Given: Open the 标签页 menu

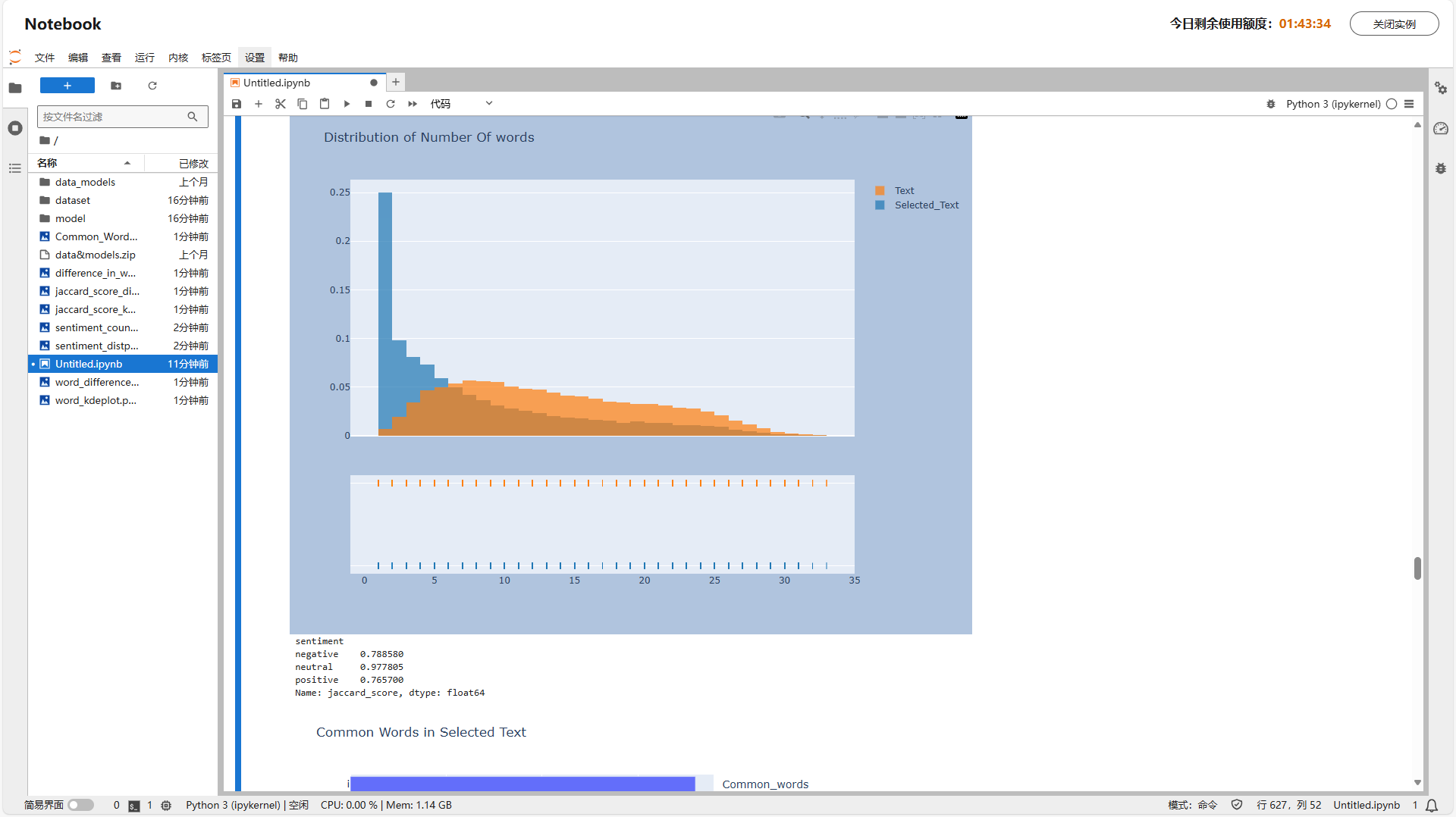Looking at the screenshot, I should (216, 58).
